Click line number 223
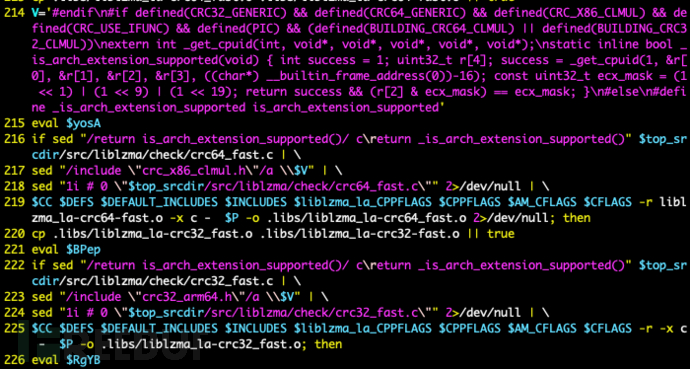The image size is (690, 369). click(15, 297)
